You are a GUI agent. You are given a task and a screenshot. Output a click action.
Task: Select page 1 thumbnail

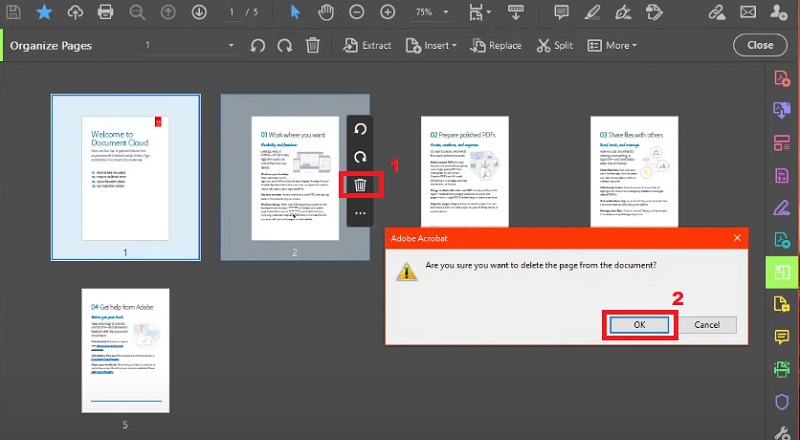click(126, 177)
